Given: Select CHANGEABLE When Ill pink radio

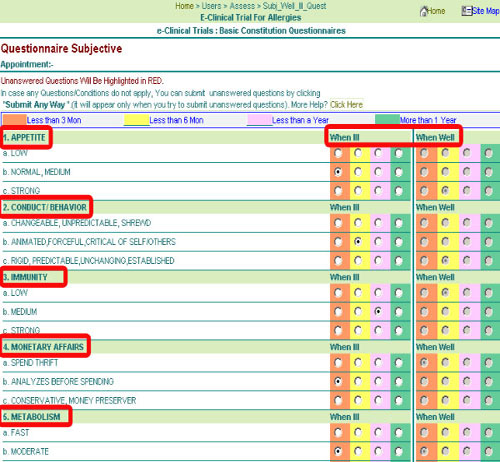Looking at the screenshot, I should (x=378, y=223).
